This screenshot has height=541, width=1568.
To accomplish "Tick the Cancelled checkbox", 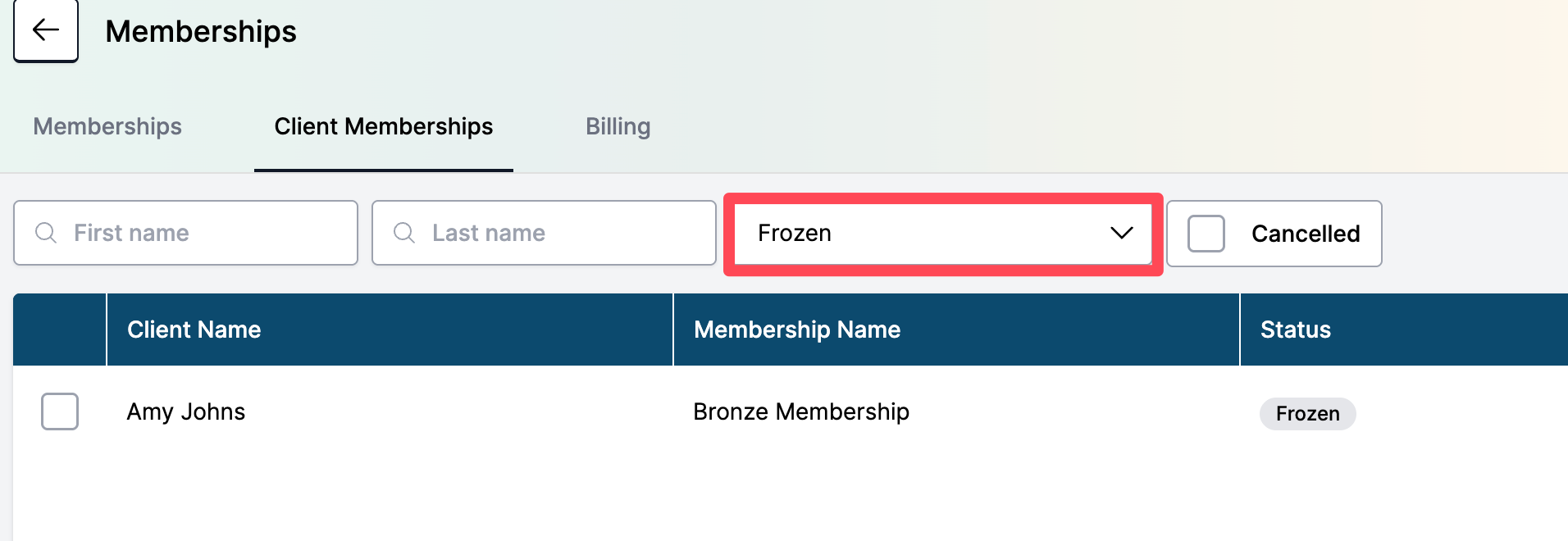I will (1206, 234).
